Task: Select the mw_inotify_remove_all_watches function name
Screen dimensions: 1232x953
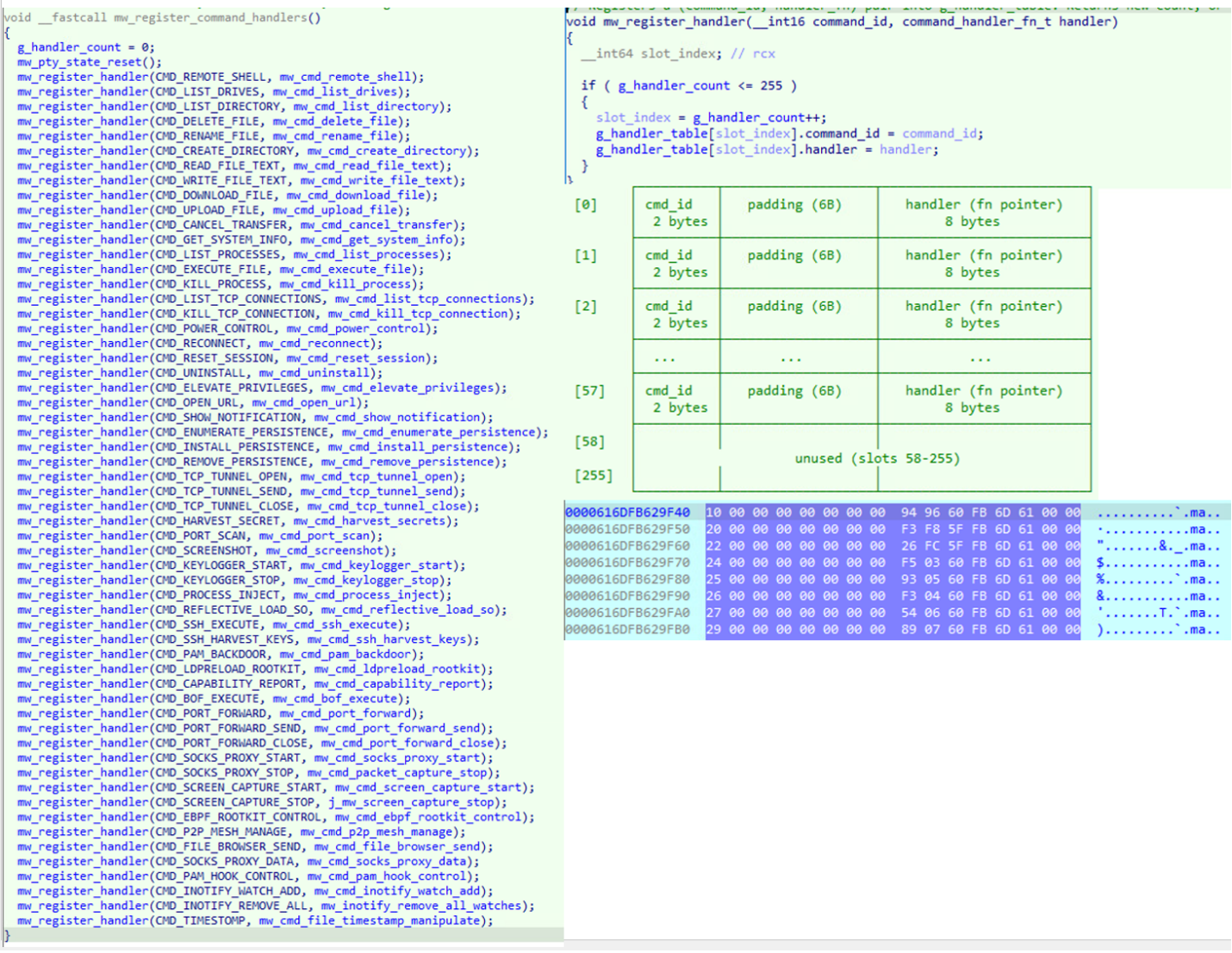Action: 420,906
